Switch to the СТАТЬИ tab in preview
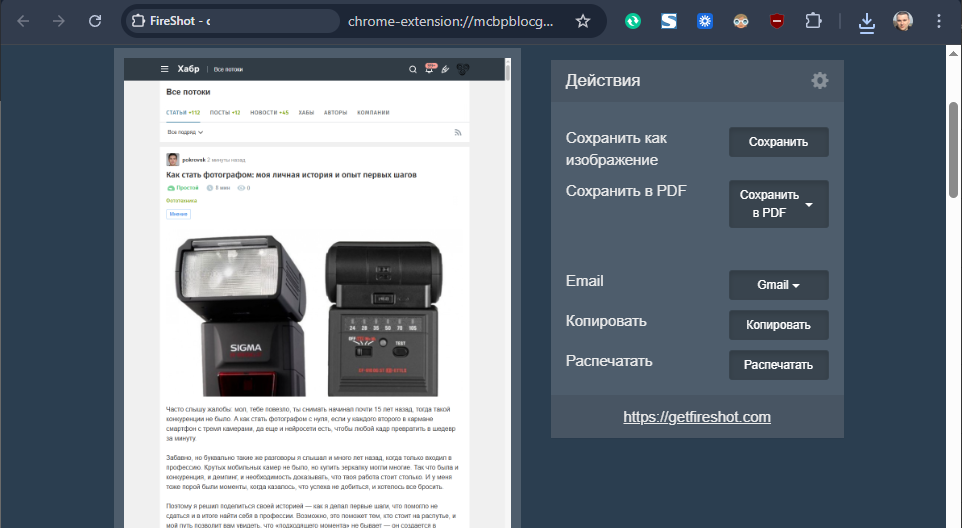The height and width of the screenshot is (528, 962). pyautogui.click(x=183, y=113)
